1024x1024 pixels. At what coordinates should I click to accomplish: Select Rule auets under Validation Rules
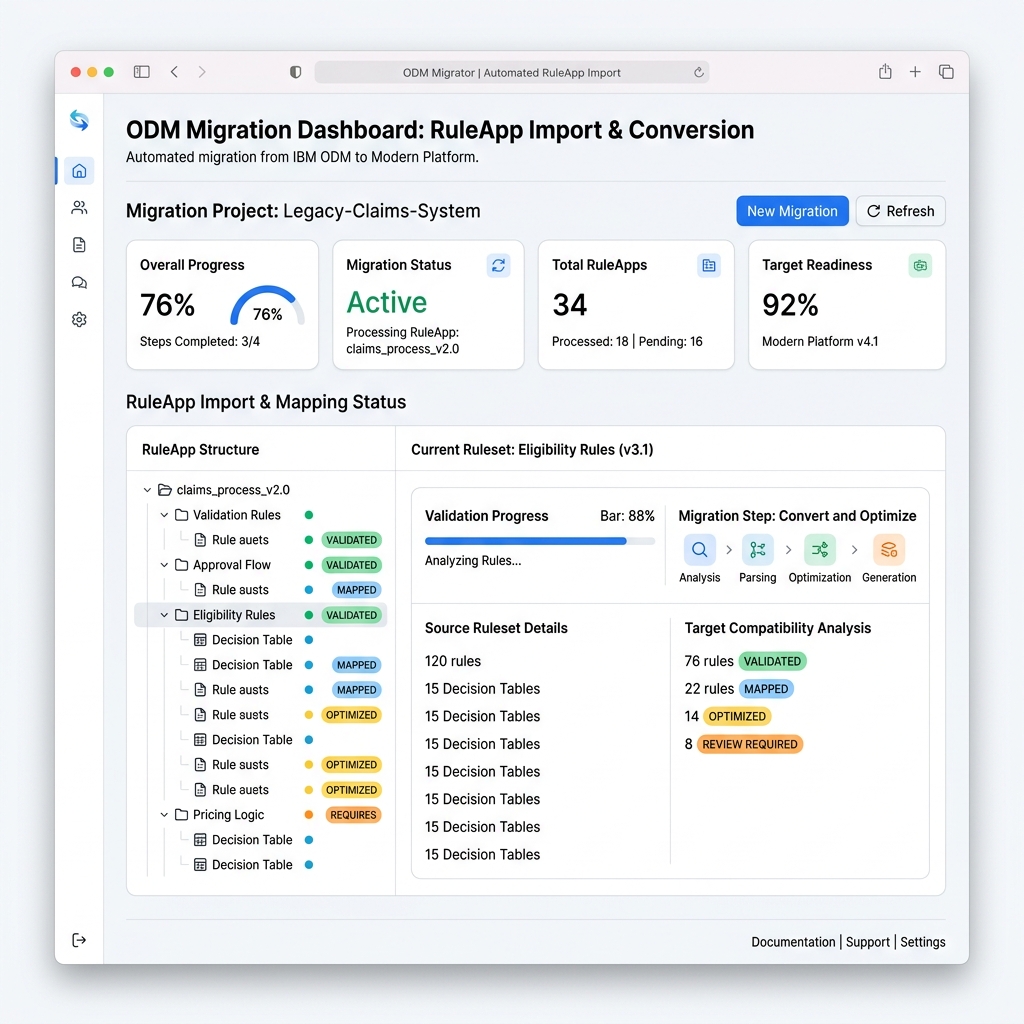(240, 540)
